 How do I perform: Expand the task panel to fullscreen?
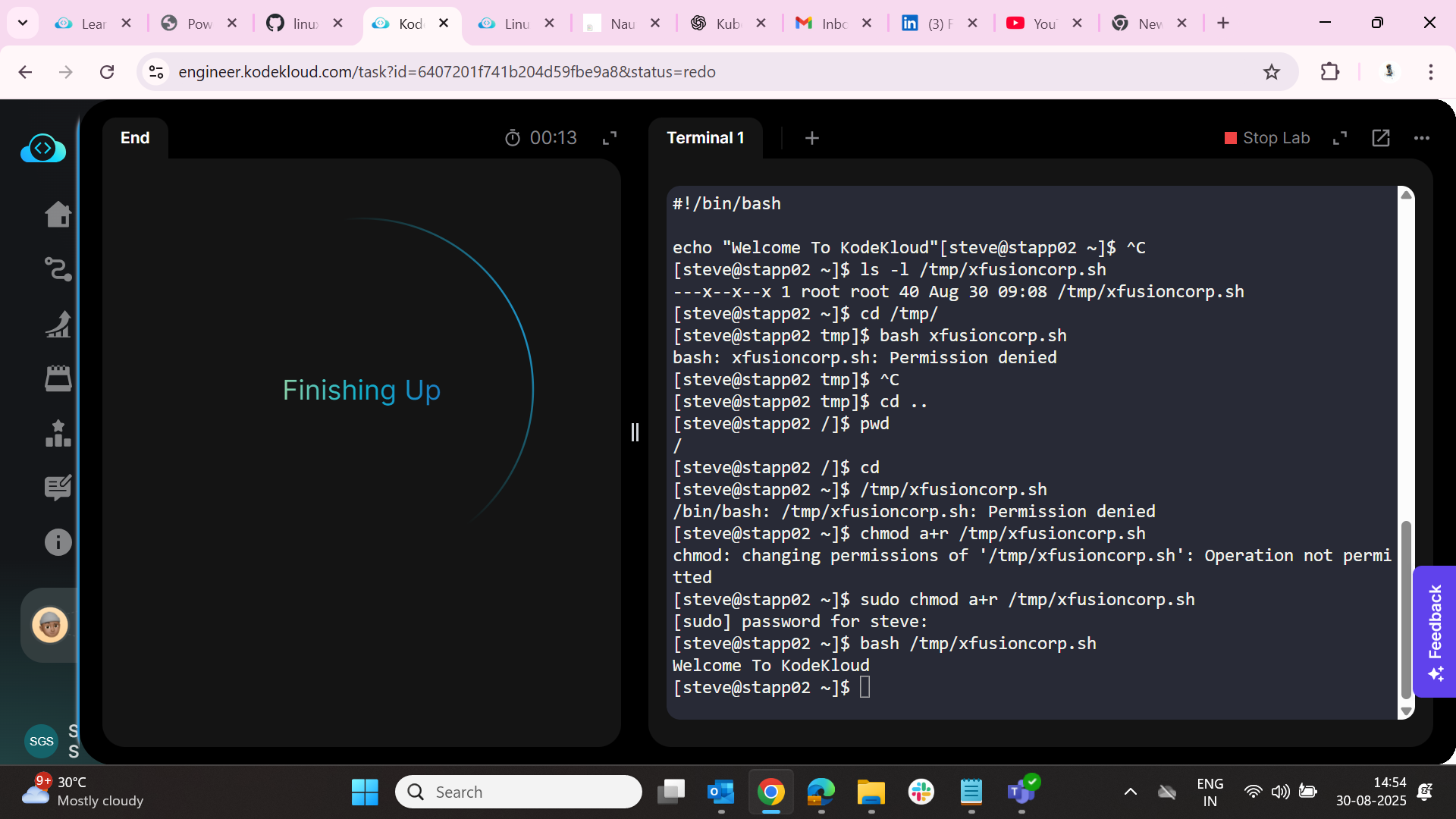(610, 138)
